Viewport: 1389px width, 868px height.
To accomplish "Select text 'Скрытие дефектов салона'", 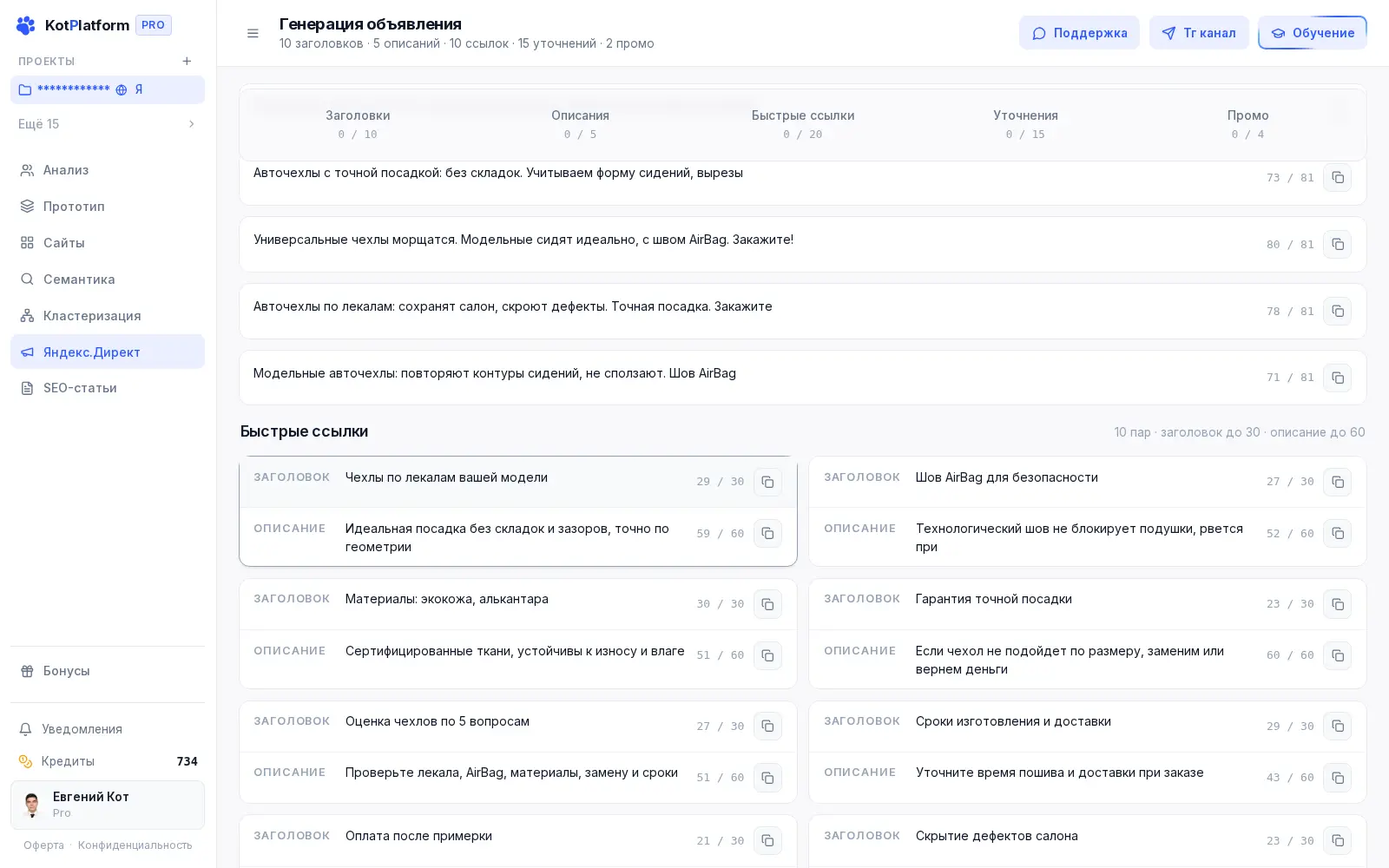I will tap(997, 836).
